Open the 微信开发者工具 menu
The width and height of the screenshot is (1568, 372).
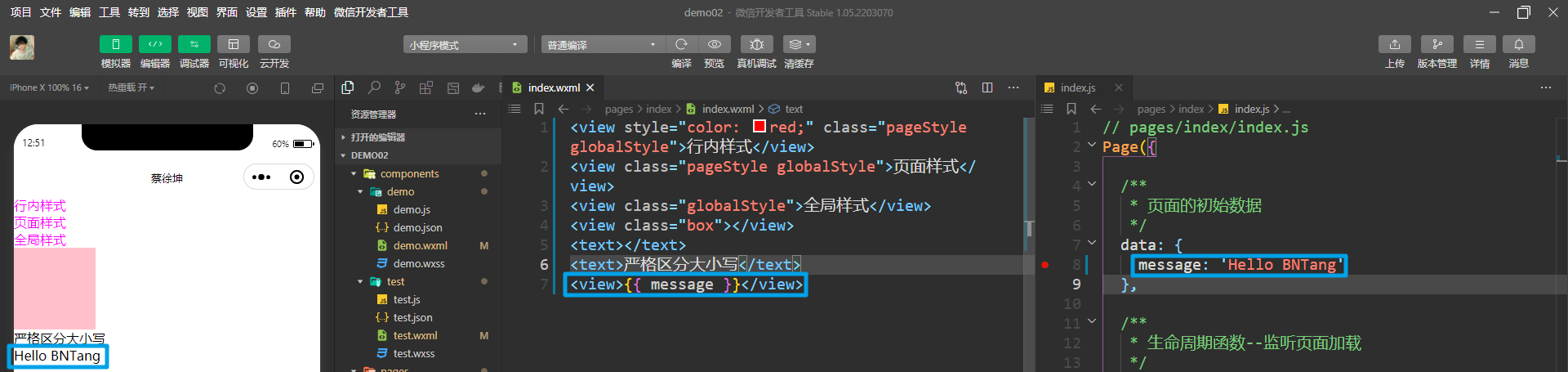(372, 12)
